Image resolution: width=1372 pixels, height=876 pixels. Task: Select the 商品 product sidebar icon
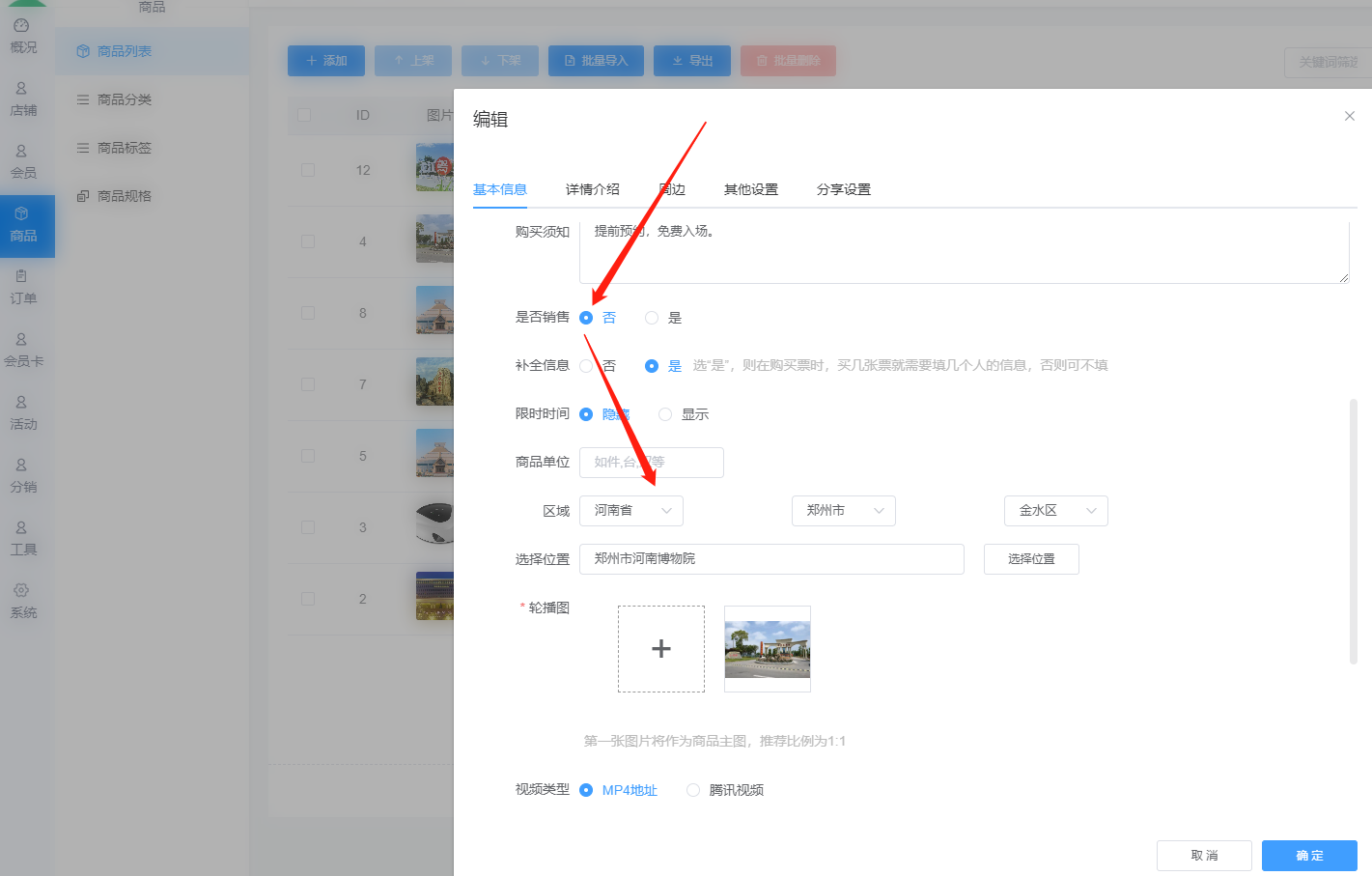(x=21, y=213)
